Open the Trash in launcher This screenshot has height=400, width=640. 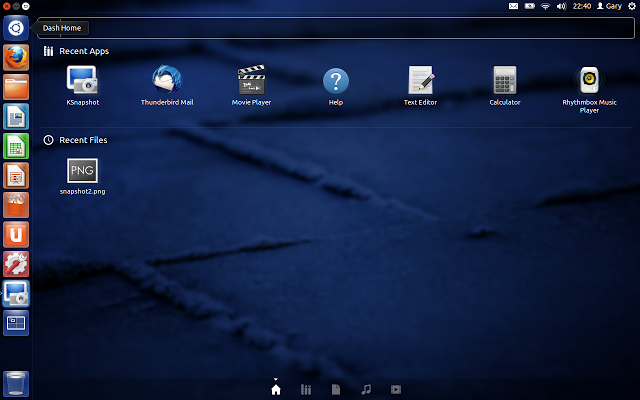(x=16, y=383)
